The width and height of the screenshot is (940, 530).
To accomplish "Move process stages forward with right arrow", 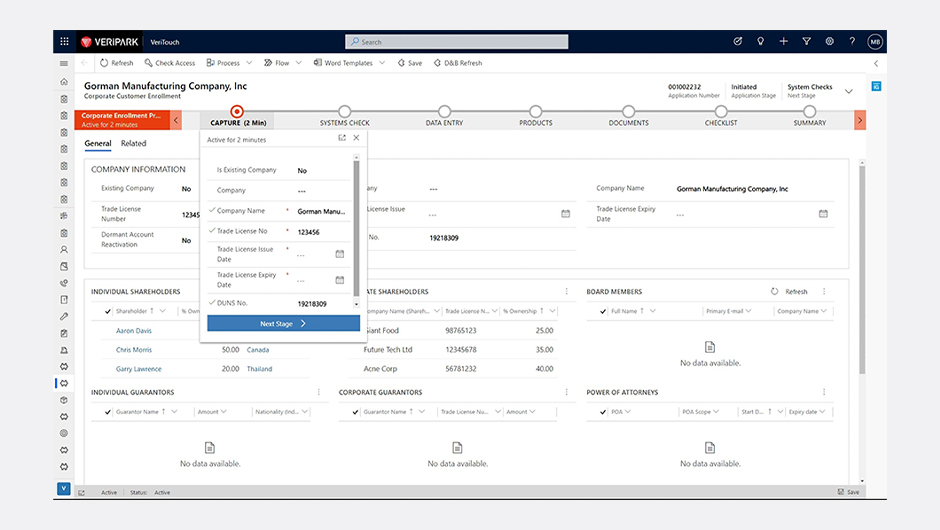I will [860, 120].
